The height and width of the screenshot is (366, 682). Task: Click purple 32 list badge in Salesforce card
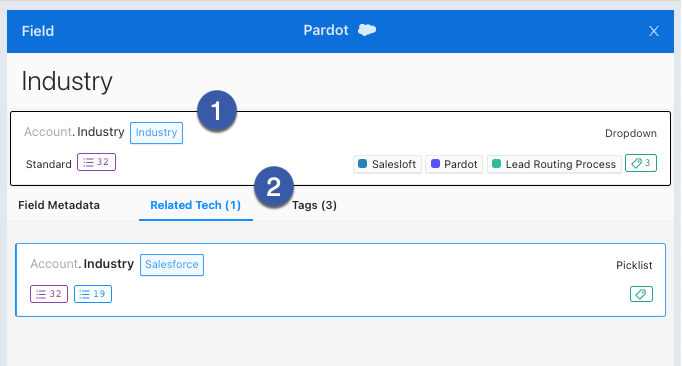tap(49, 294)
